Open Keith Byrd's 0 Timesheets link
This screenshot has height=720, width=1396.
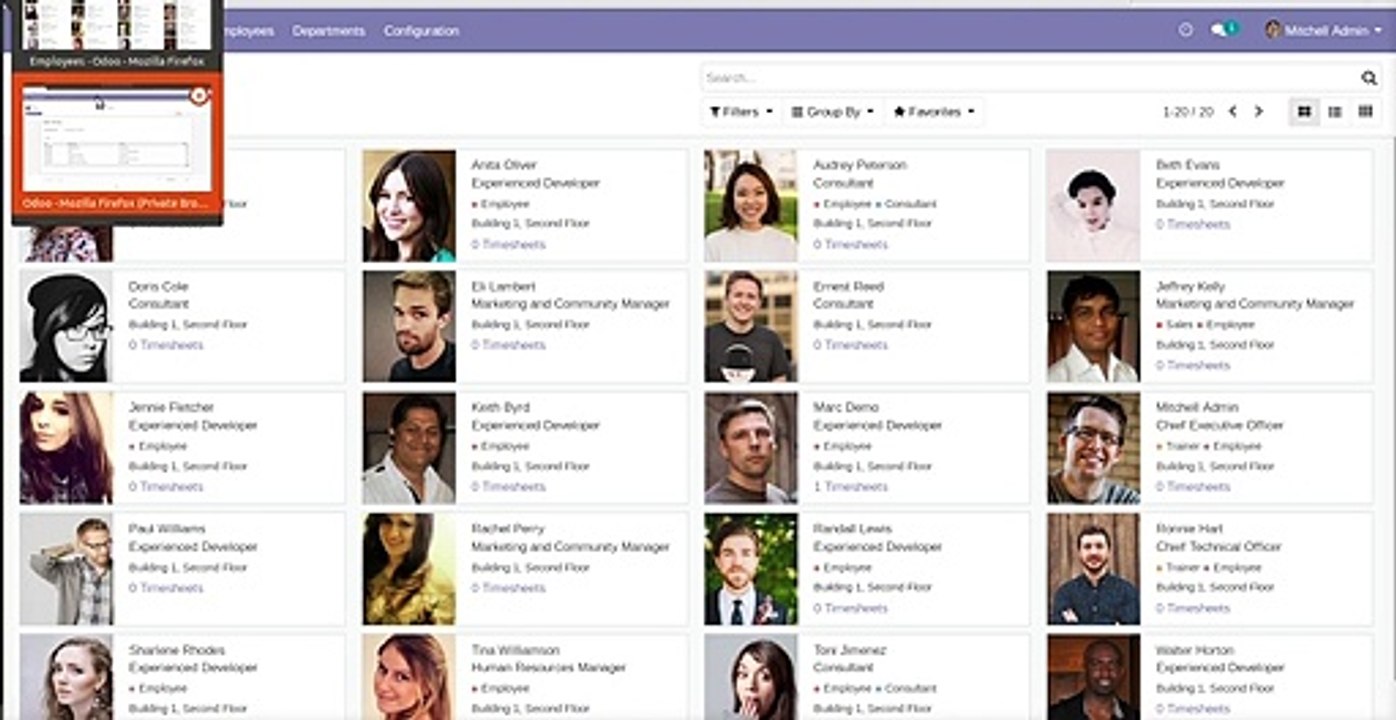(x=508, y=487)
